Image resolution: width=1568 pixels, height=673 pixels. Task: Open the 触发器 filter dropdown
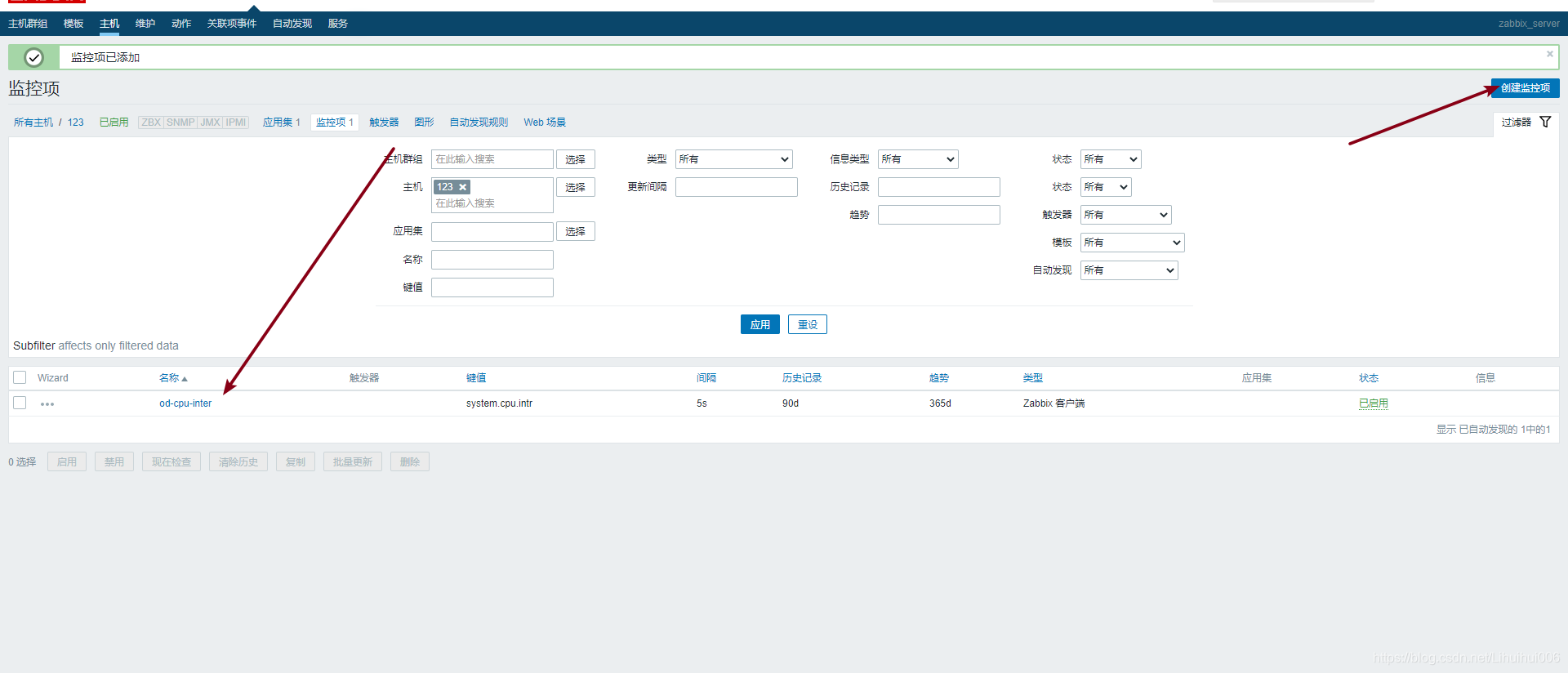tap(1125, 215)
